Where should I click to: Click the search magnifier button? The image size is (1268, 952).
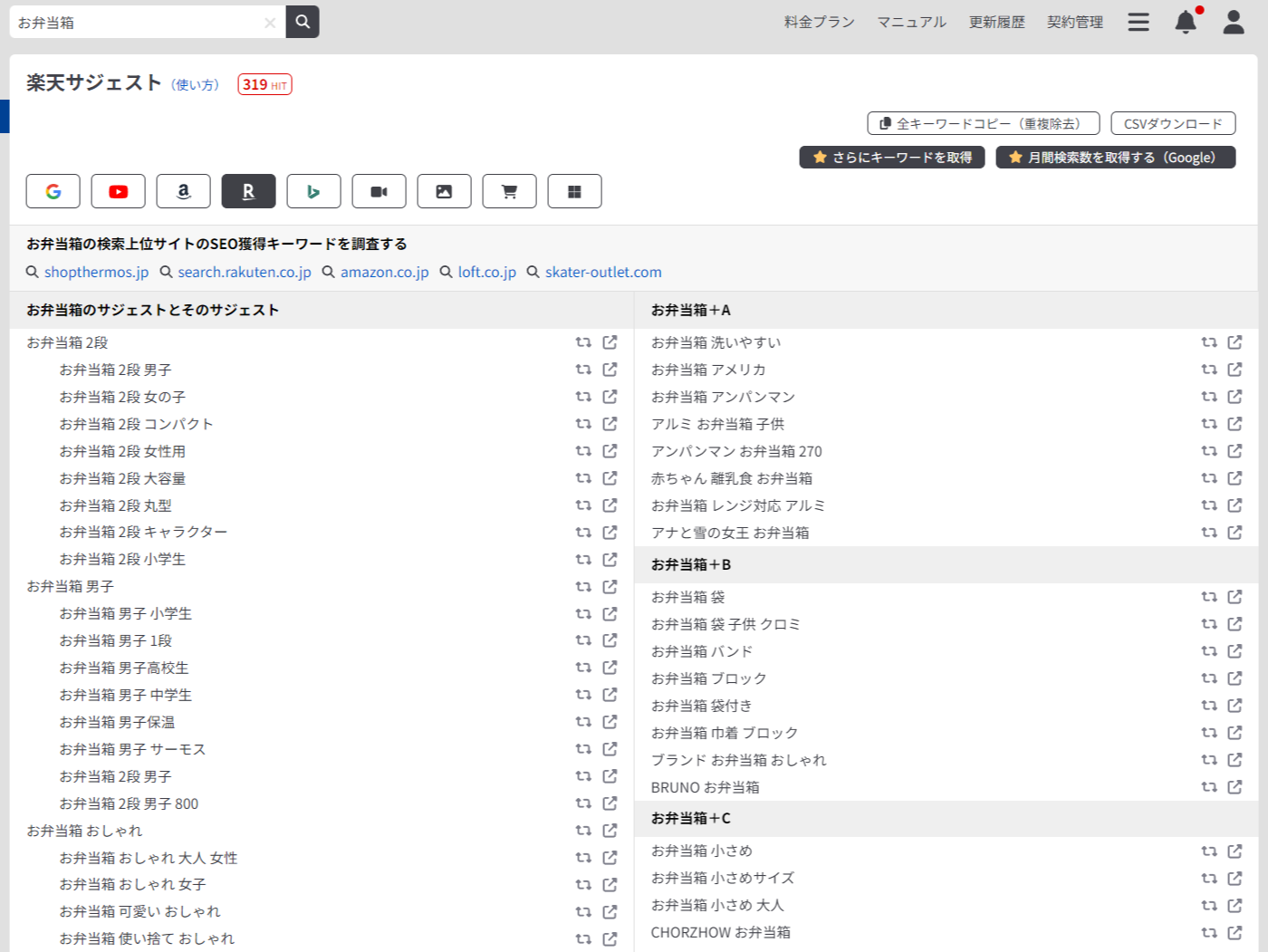point(303,22)
